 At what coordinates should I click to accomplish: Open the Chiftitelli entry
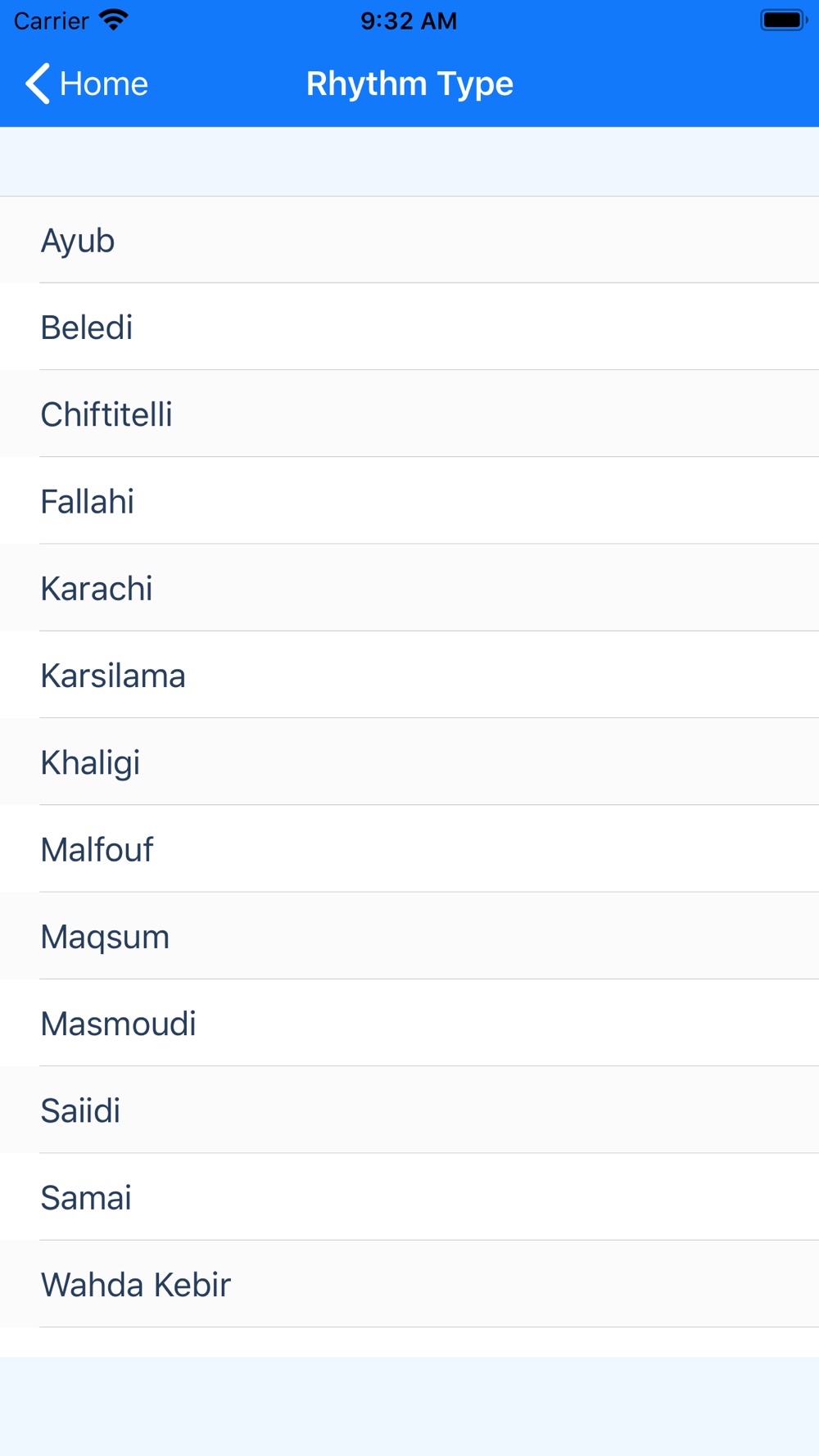(409, 414)
